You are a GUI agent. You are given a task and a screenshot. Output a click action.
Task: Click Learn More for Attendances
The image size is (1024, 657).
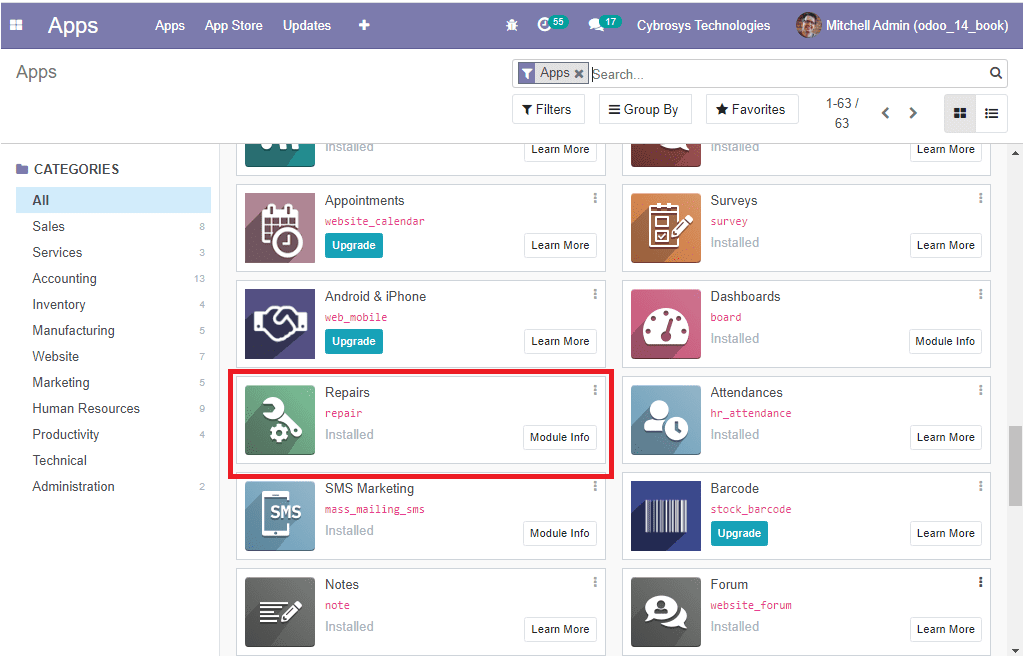[x=946, y=438]
